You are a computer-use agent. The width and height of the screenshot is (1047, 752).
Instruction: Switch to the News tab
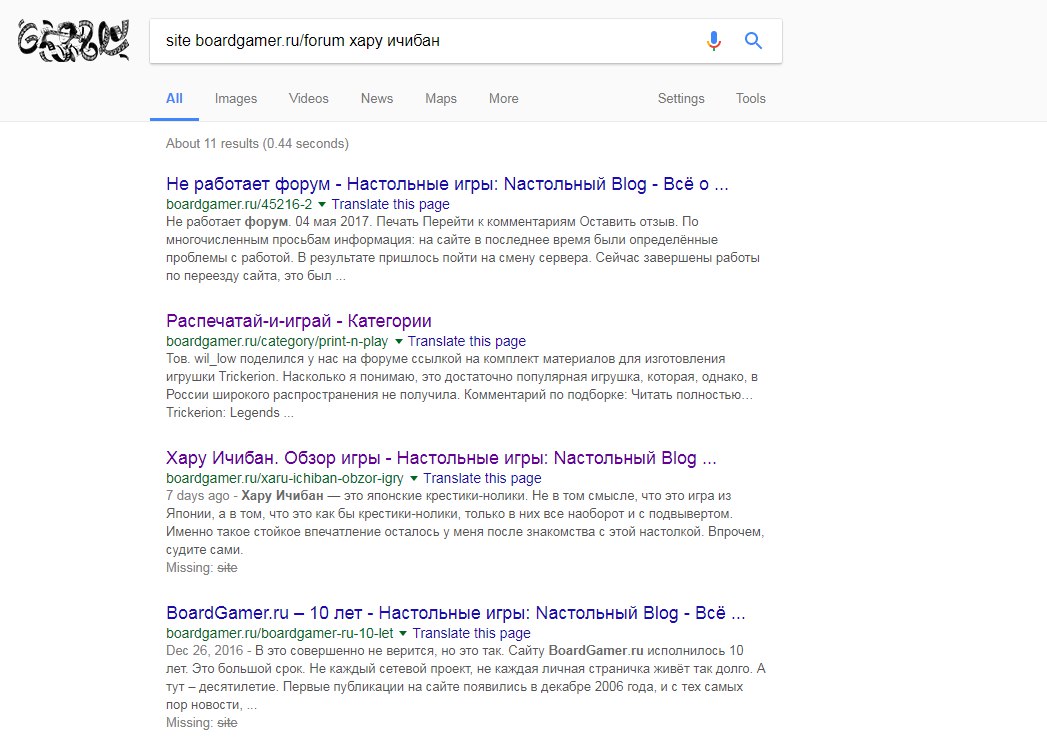click(377, 98)
